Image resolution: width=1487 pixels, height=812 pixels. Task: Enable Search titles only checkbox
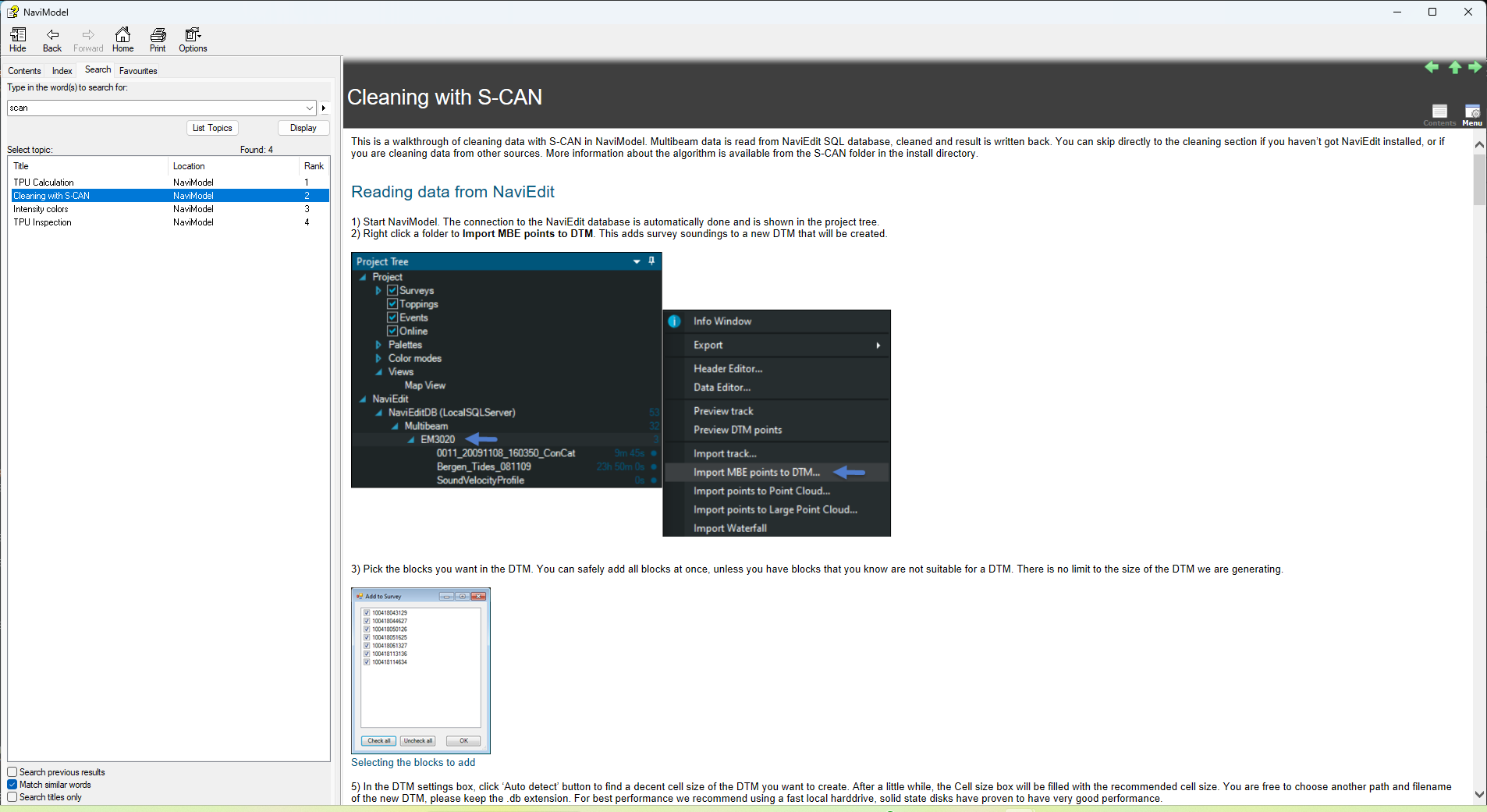click(12, 797)
